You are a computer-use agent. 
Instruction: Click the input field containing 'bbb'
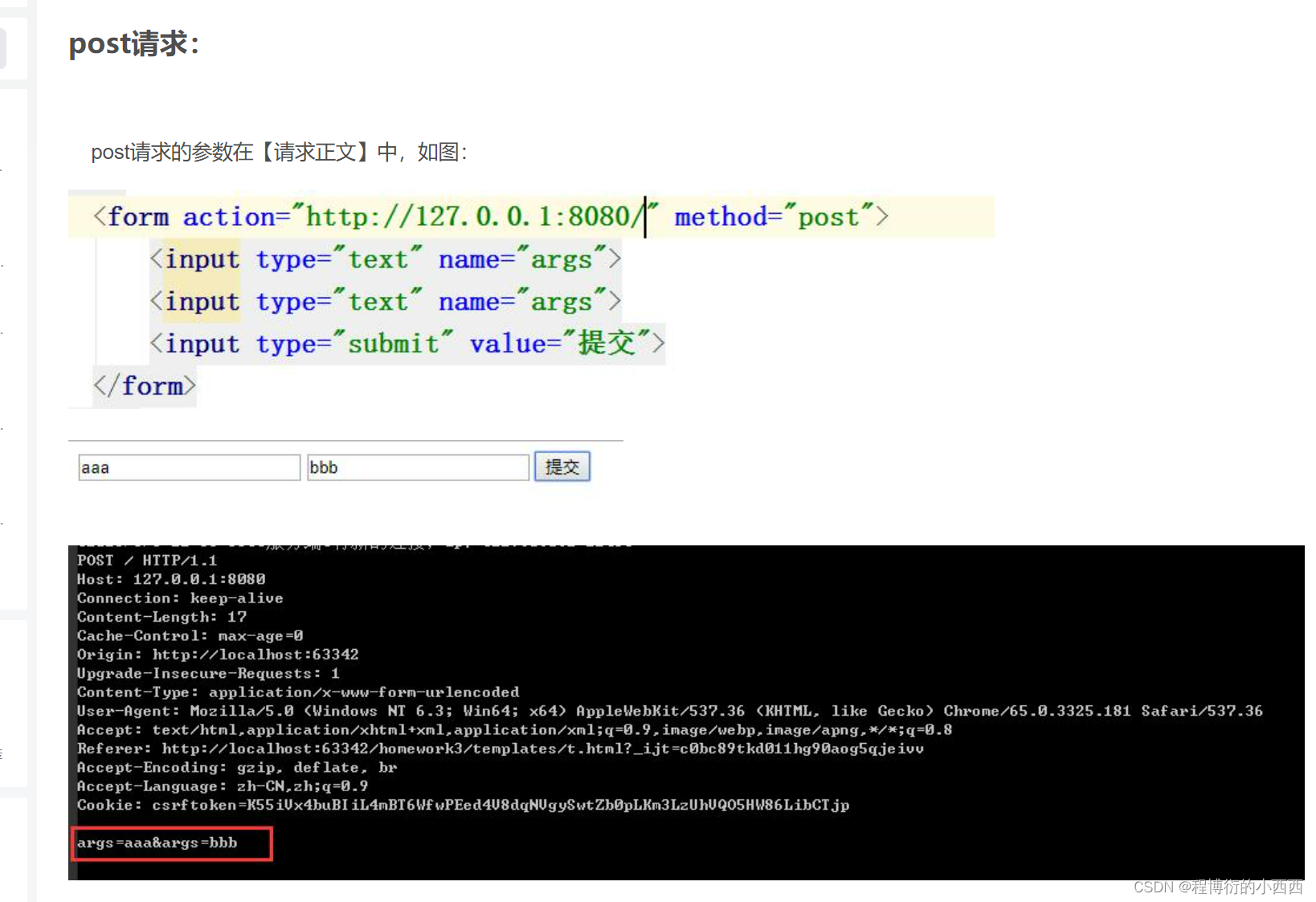[418, 467]
